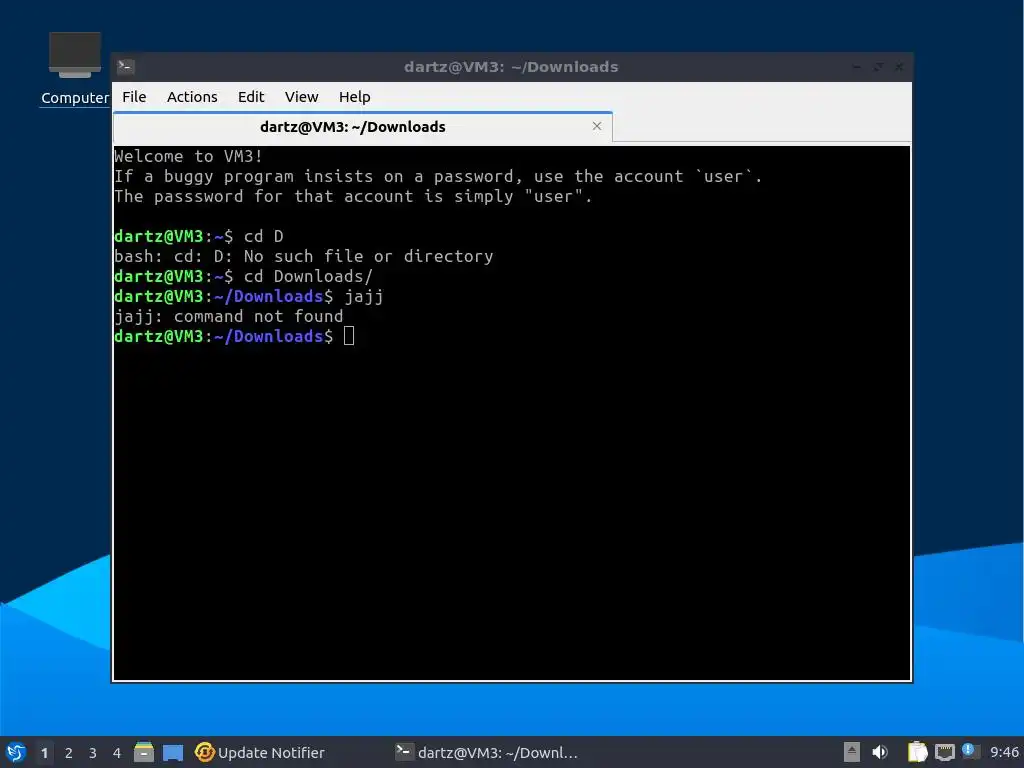Close the terminal window
The height and width of the screenshot is (768, 1024).
click(899, 67)
